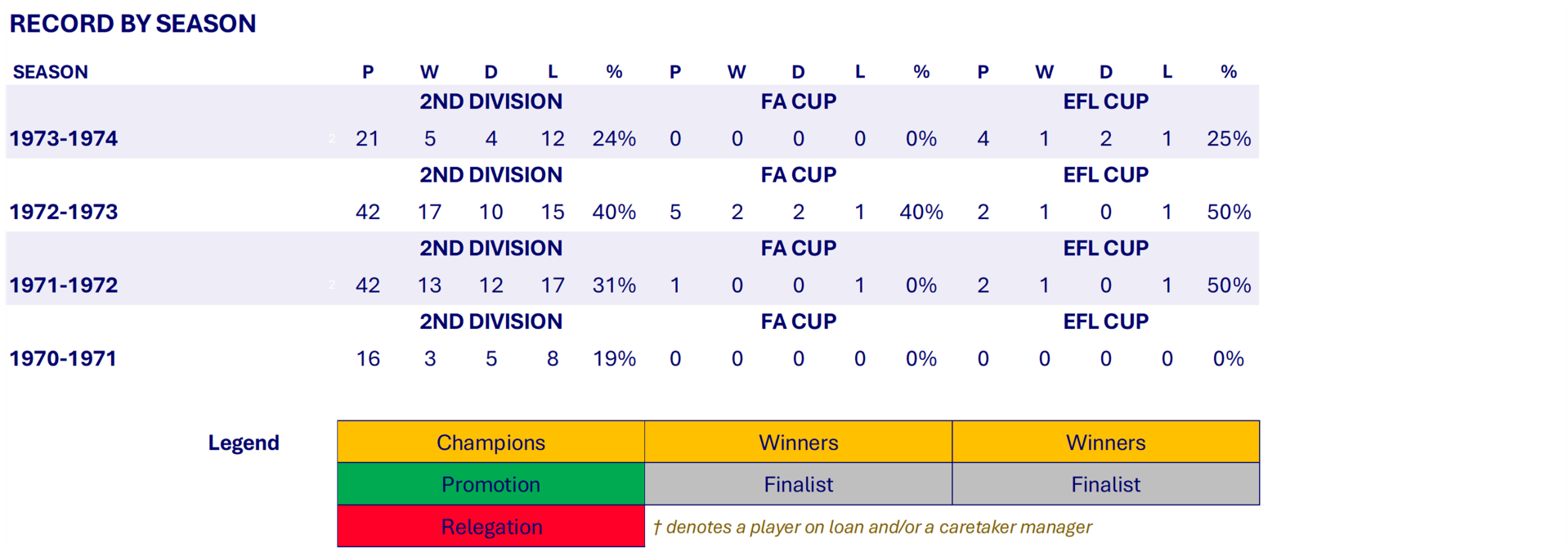Open the 1971-1972 season row label
Viewport: 1568px width, 548px height.
coord(64,285)
